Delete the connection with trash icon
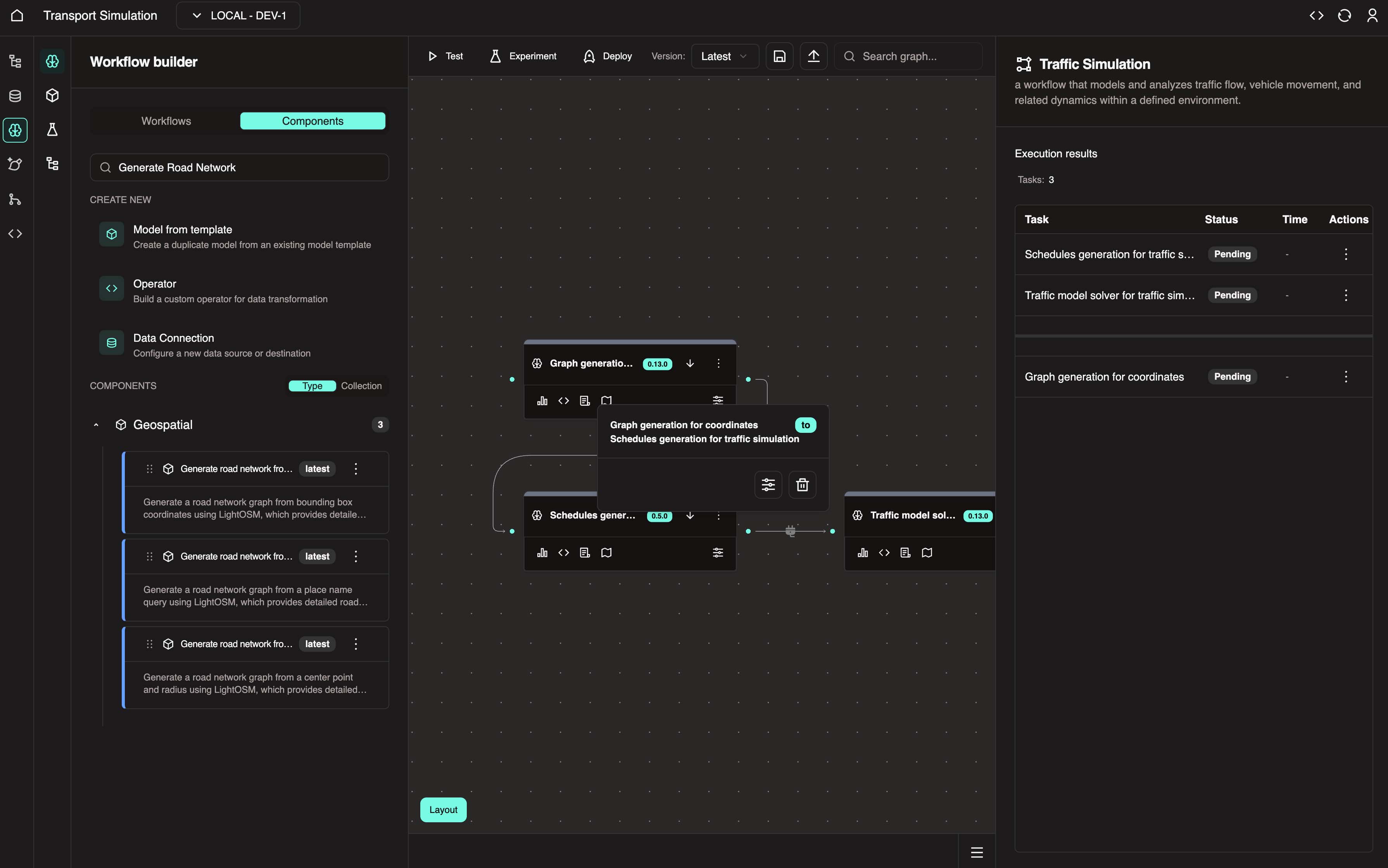 (x=802, y=484)
